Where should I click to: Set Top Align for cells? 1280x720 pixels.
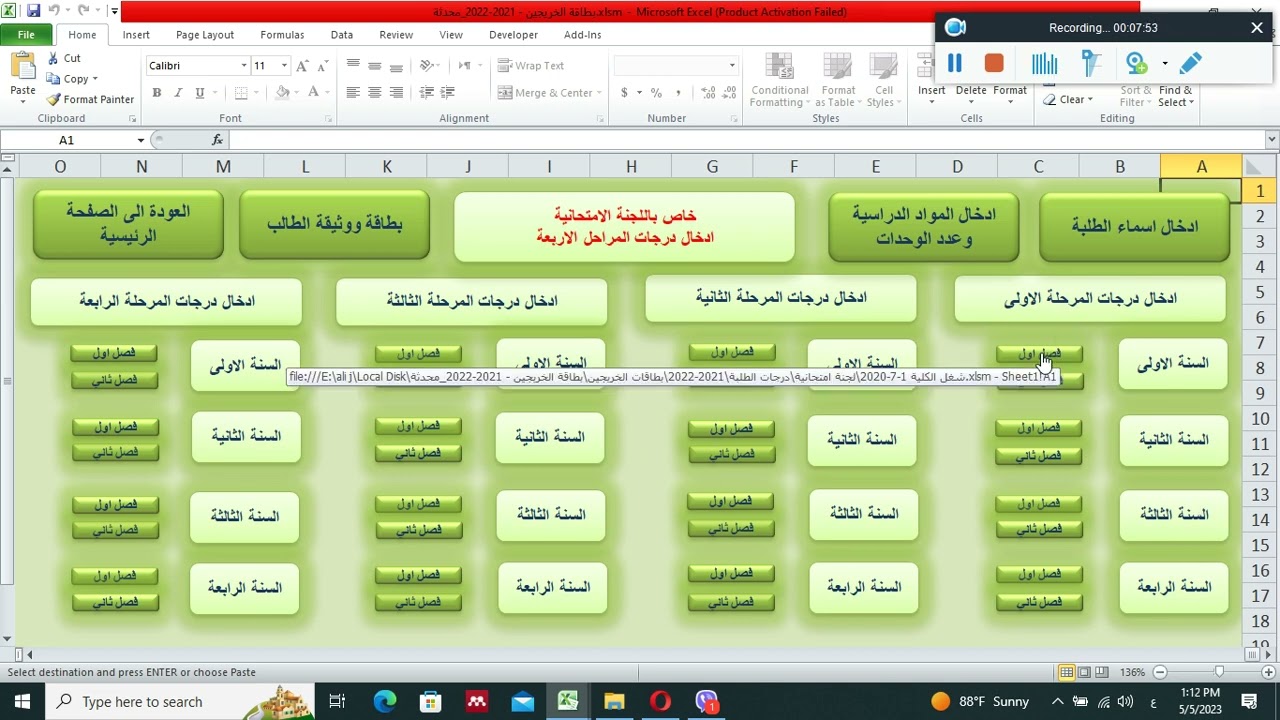coord(353,65)
